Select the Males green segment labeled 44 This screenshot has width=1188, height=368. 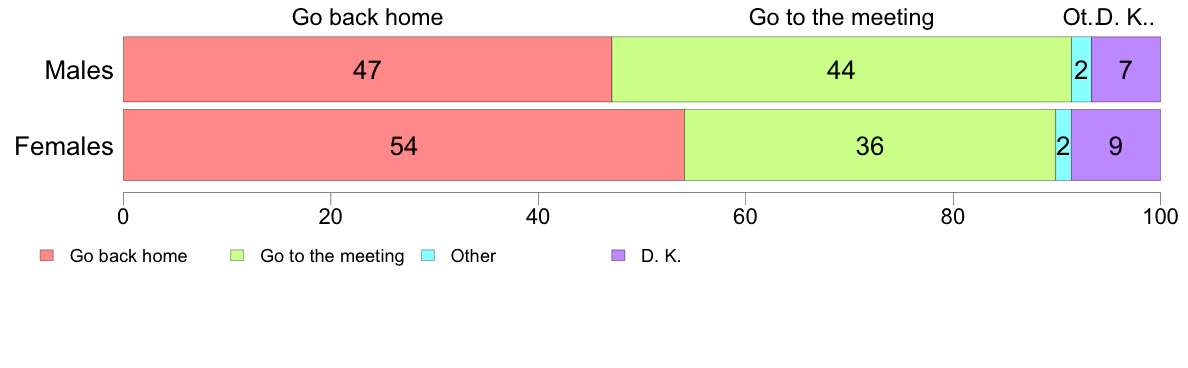841,69
